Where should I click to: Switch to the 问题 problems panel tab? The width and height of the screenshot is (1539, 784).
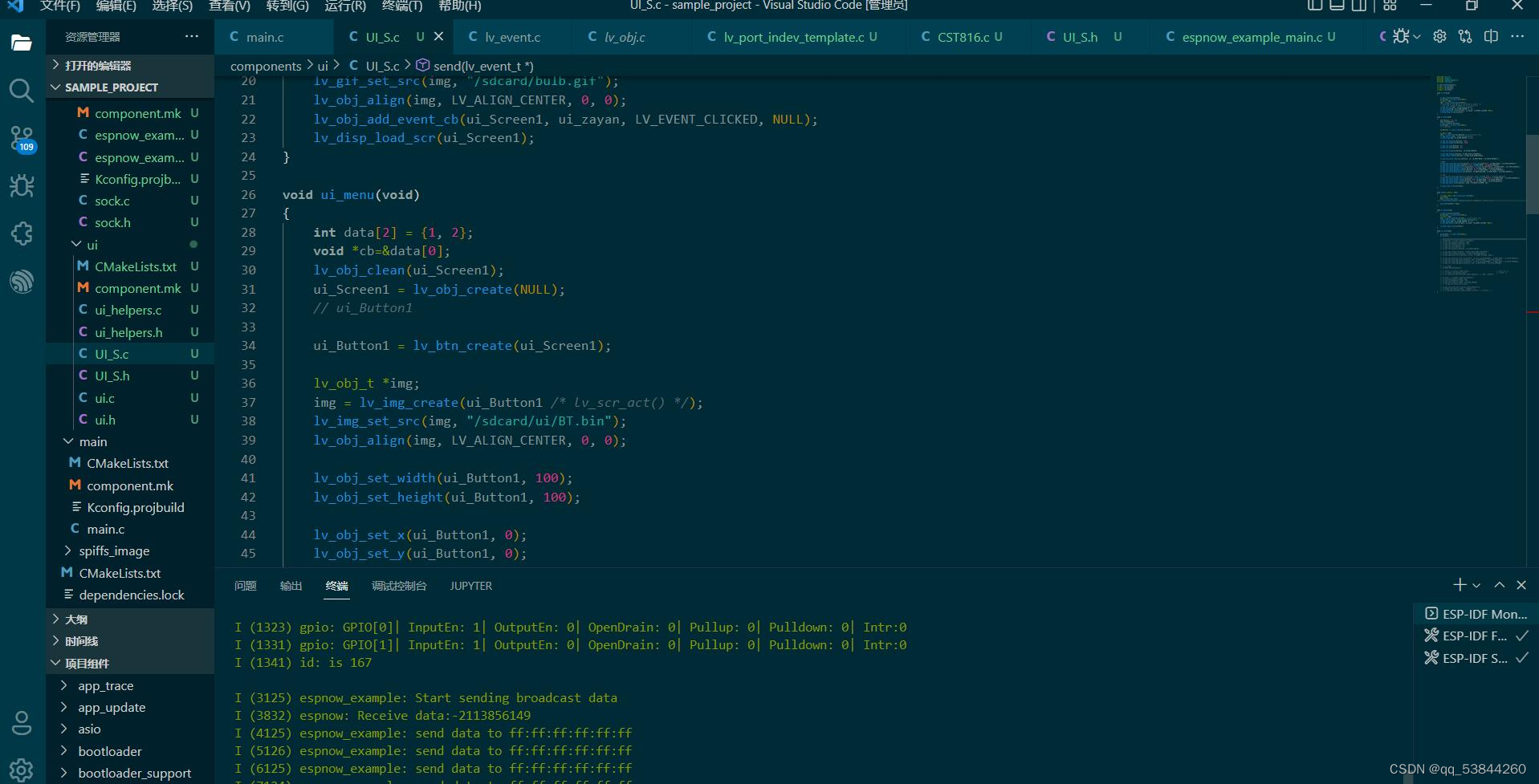point(246,586)
